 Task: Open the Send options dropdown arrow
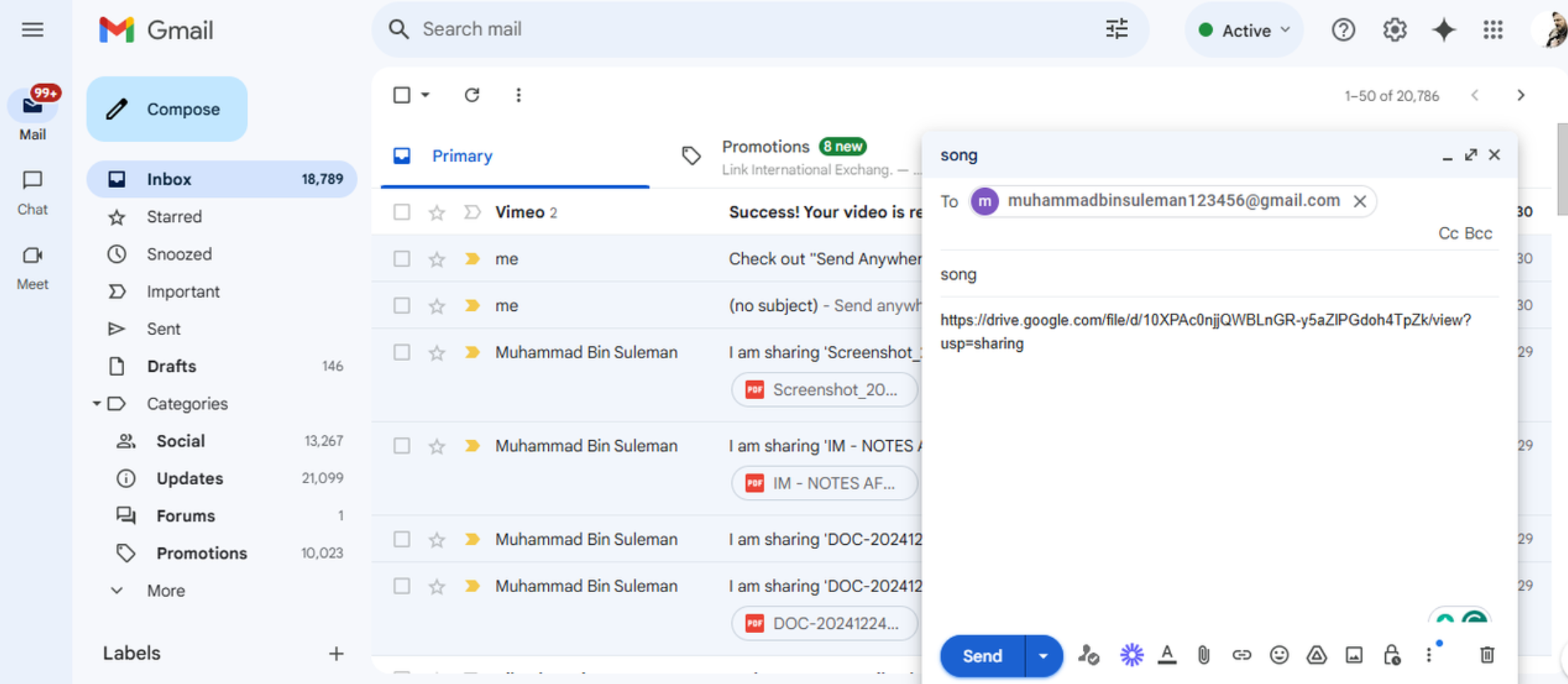click(1043, 655)
